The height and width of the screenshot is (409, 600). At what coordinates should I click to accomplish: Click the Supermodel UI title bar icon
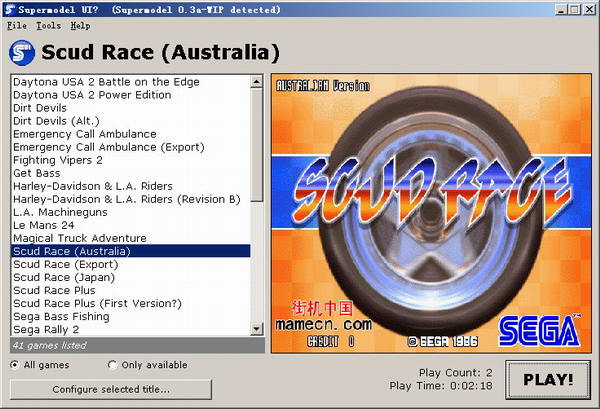coord(10,9)
